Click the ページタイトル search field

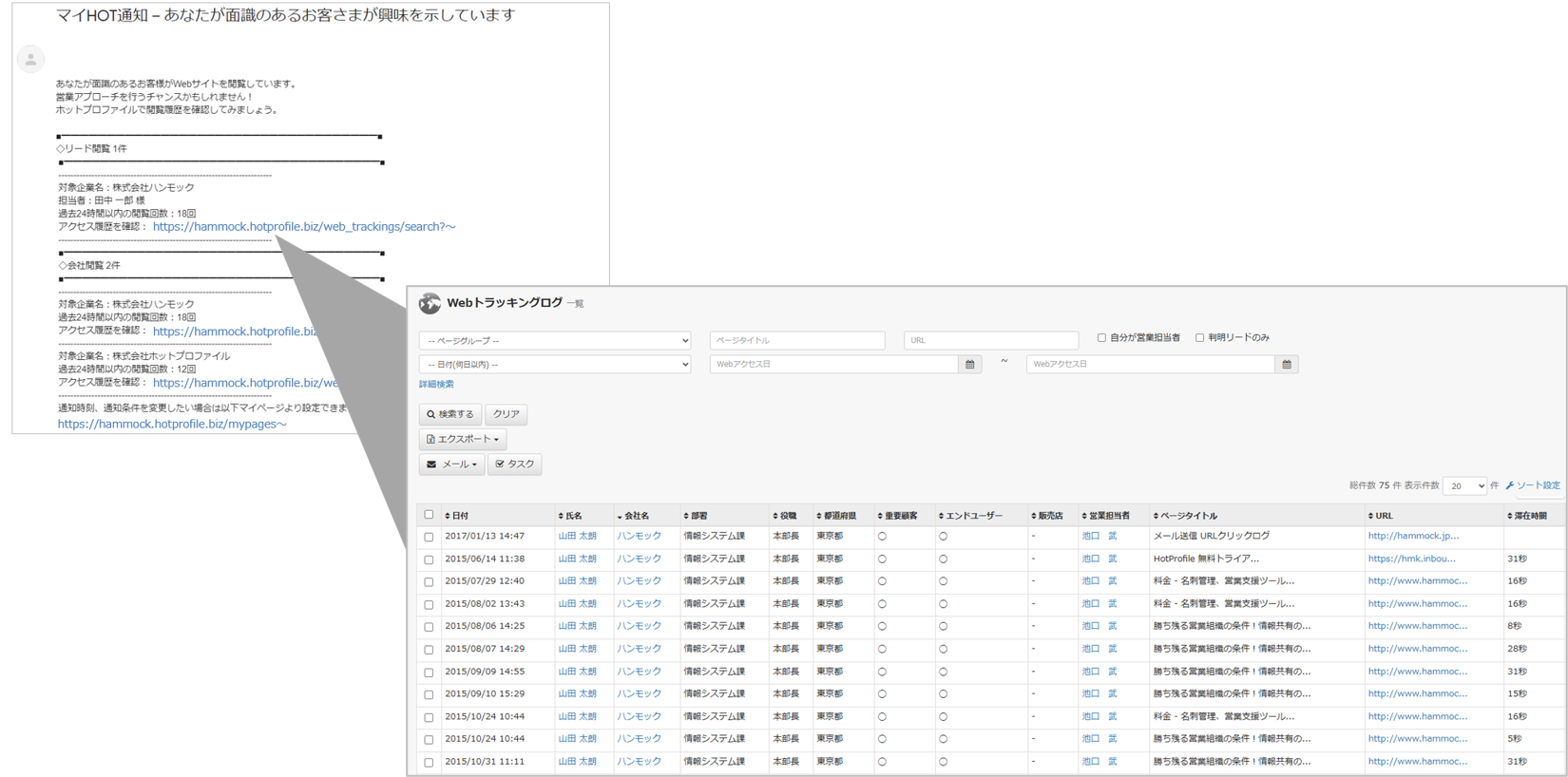(797, 340)
